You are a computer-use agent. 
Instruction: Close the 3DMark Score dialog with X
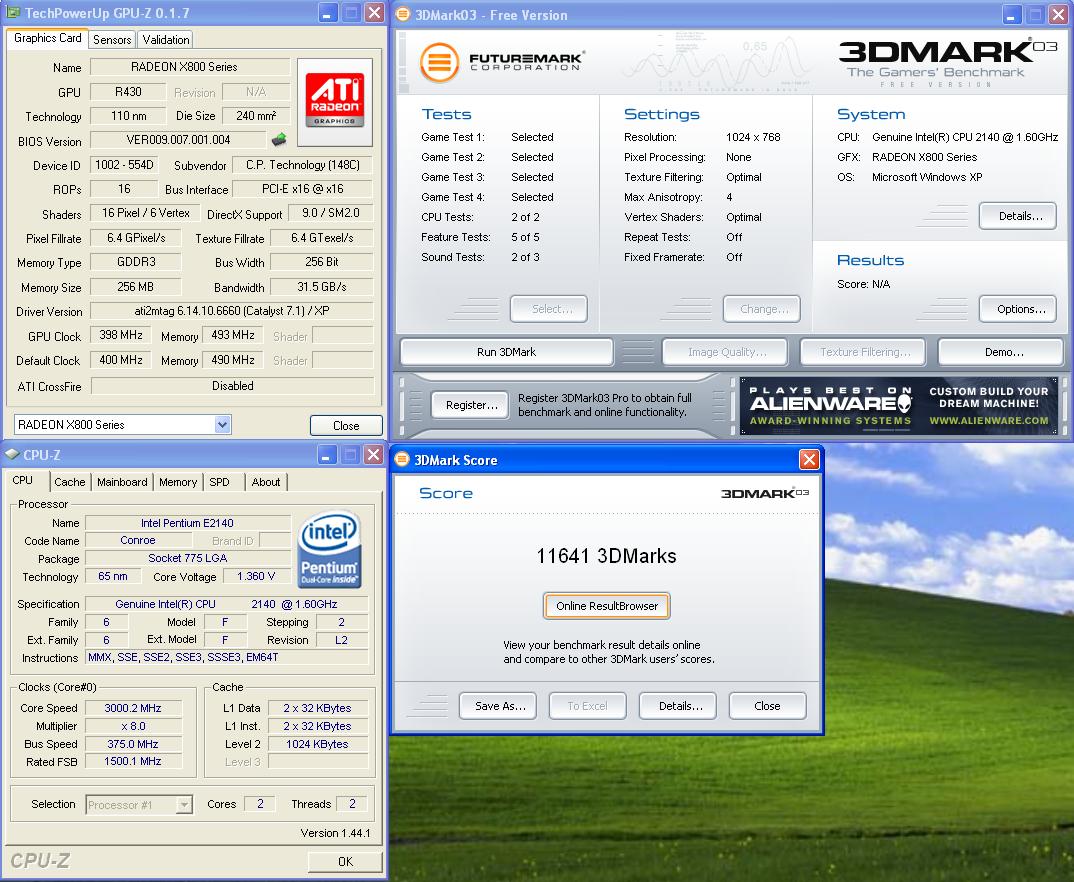pyautogui.click(x=809, y=459)
